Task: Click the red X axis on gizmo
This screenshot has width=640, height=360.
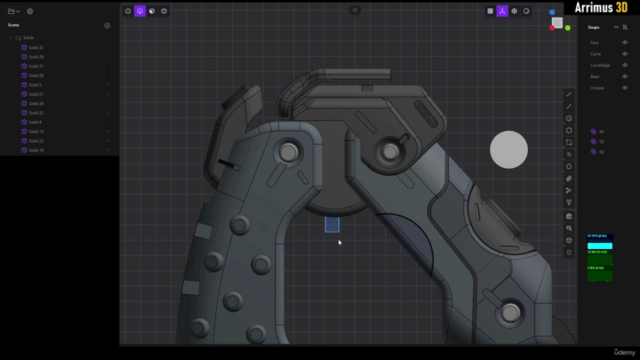Action: [x=552, y=28]
